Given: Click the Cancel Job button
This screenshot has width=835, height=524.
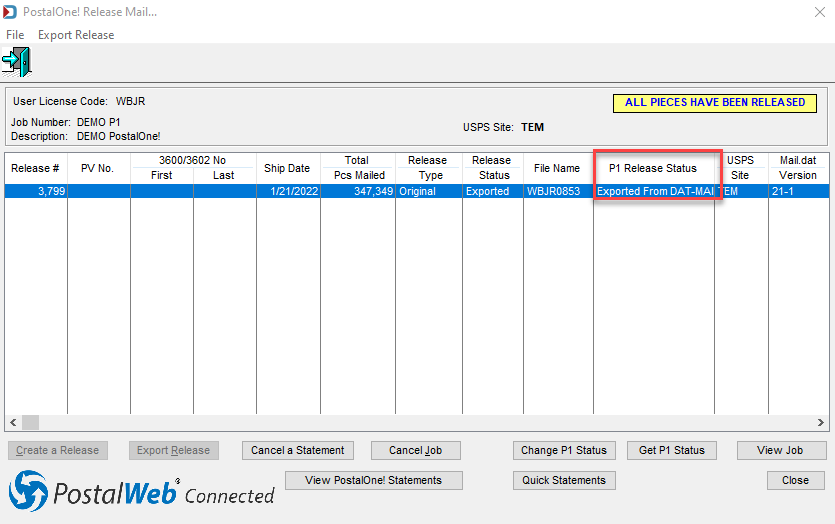Looking at the screenshot, I should 415,451.
